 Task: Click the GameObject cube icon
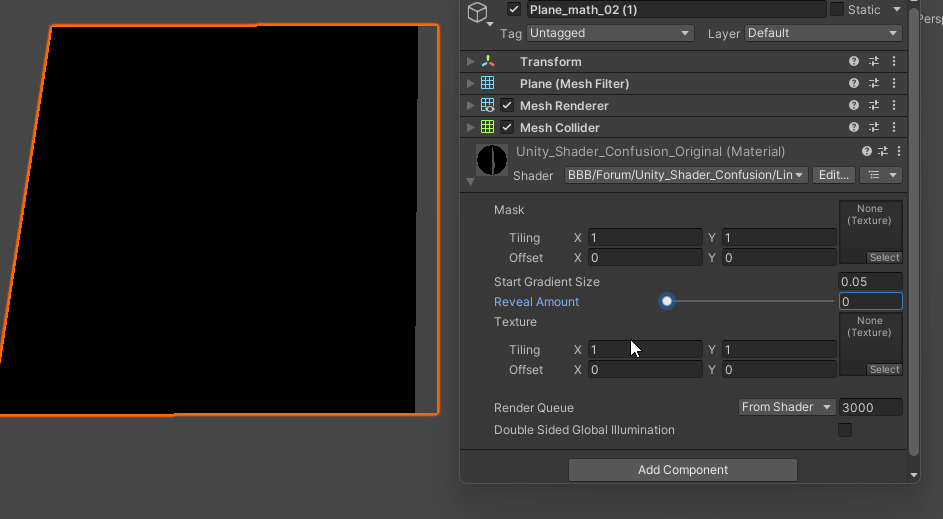[x=478, y=13]
